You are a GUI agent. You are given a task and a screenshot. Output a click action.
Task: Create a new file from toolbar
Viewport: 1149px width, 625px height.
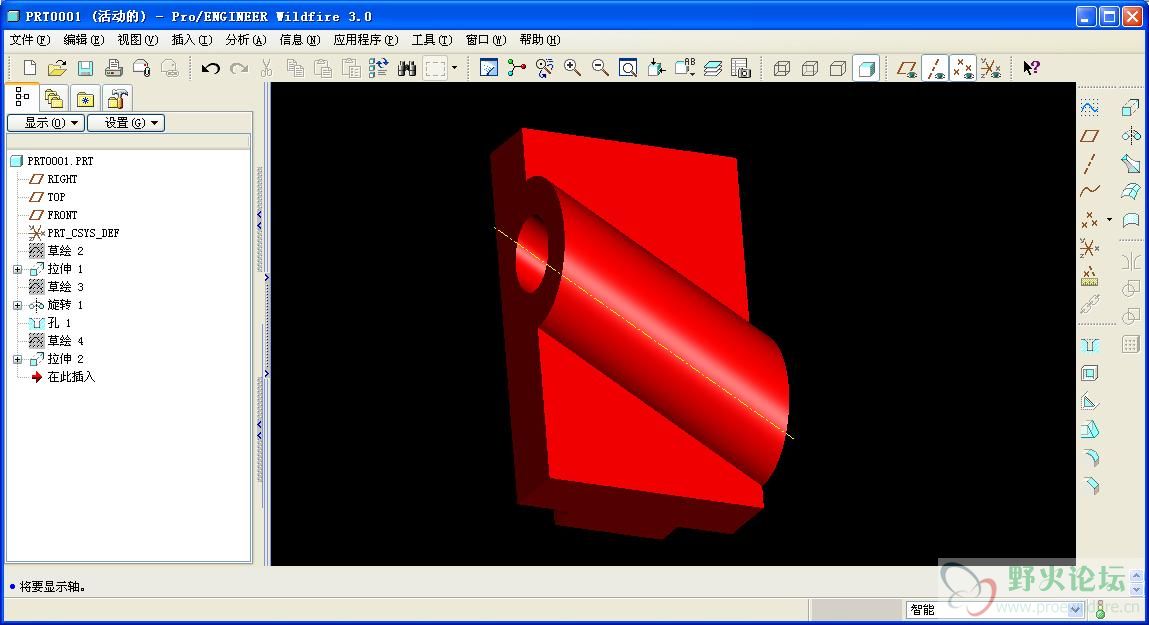pos(29,68)
